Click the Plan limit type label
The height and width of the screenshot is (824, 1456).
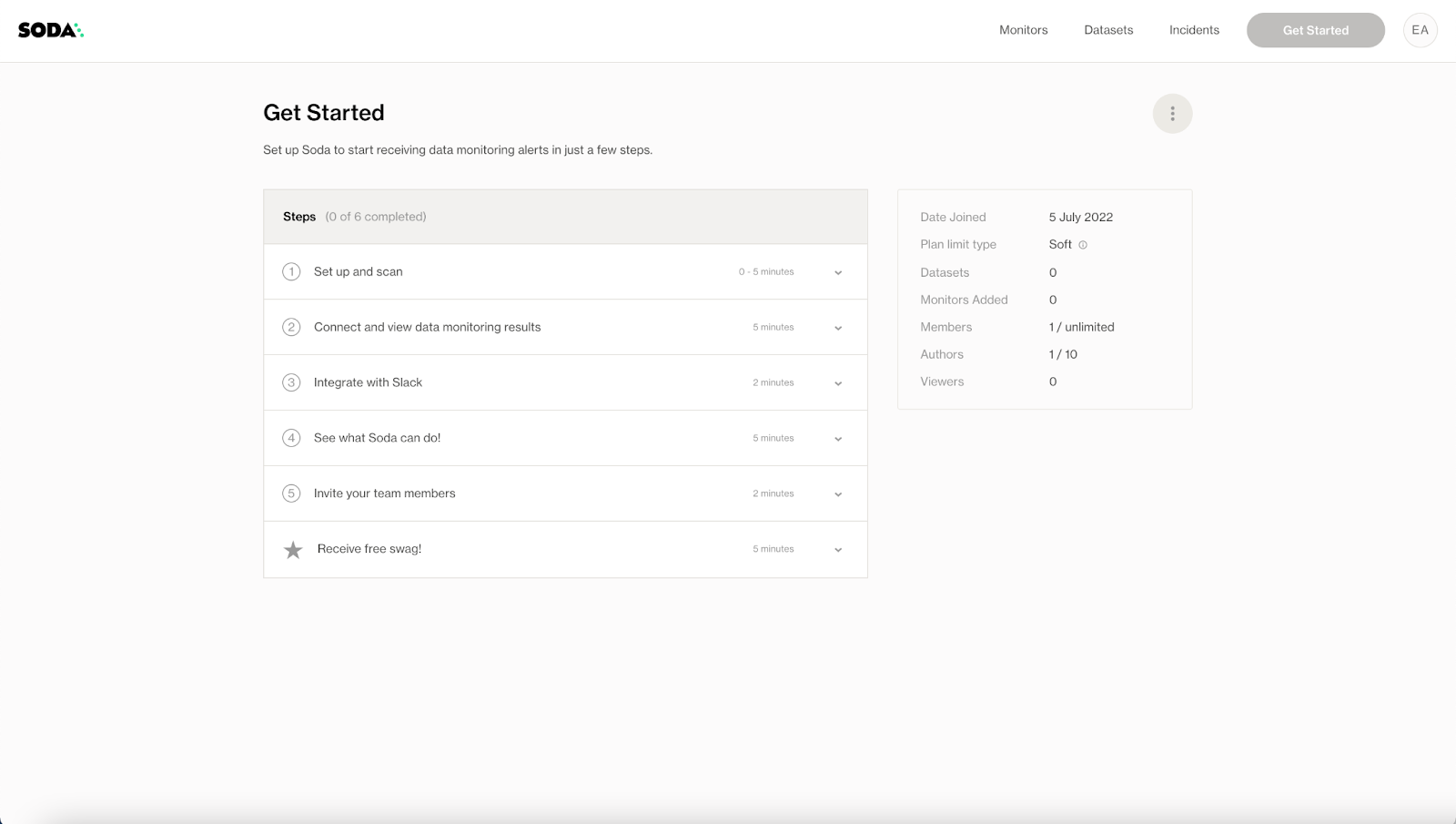pyautogui.click(x=958, y=245)
